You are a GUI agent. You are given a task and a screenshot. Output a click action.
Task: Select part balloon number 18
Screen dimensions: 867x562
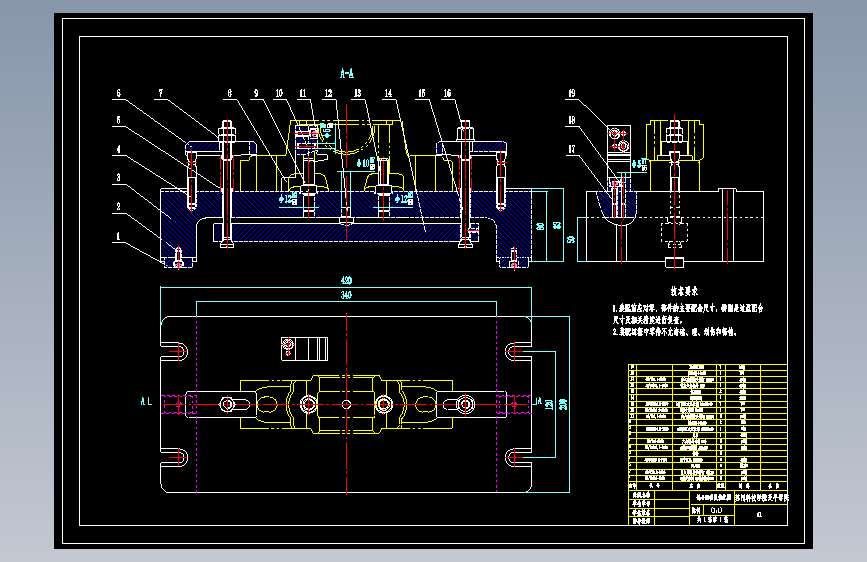tap(572, 120)
